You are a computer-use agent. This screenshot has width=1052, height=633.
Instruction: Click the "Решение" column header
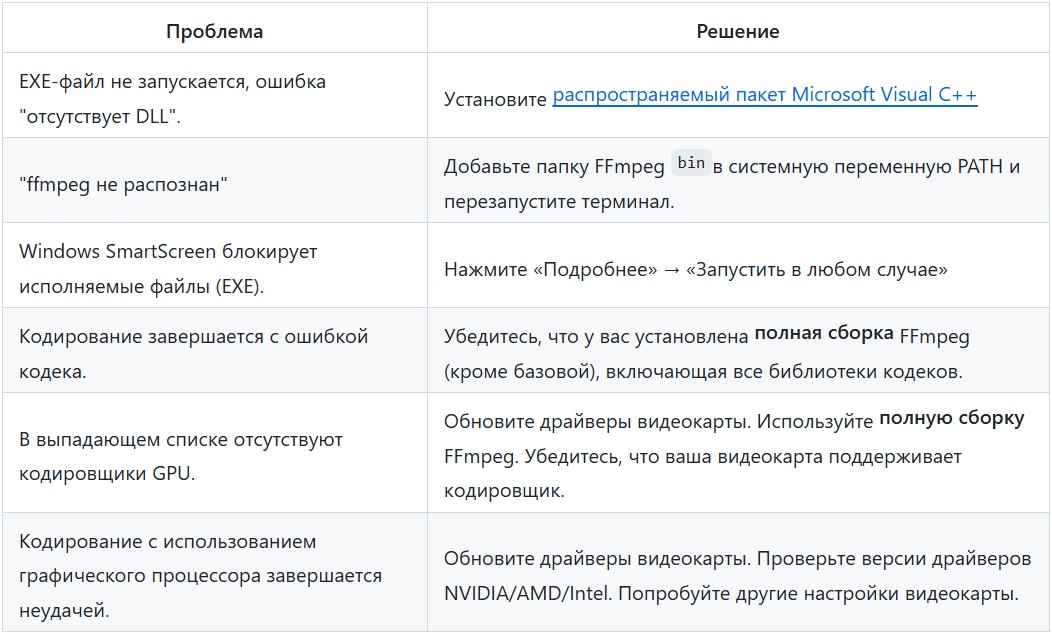coord(738,31)
